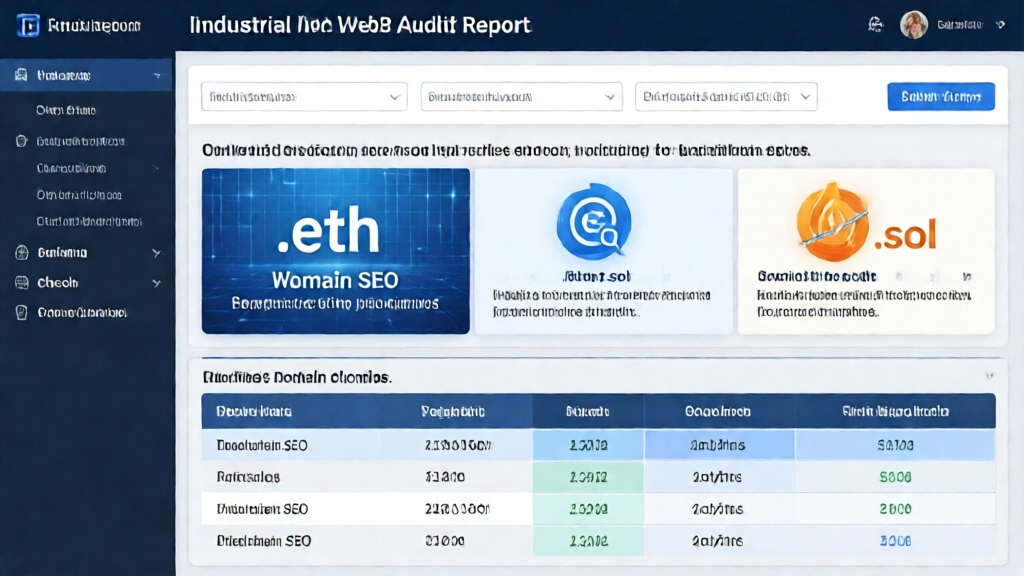Open the .eth Womain SEO card
The width and height of the screenshot is (1024, 576).
336,251
